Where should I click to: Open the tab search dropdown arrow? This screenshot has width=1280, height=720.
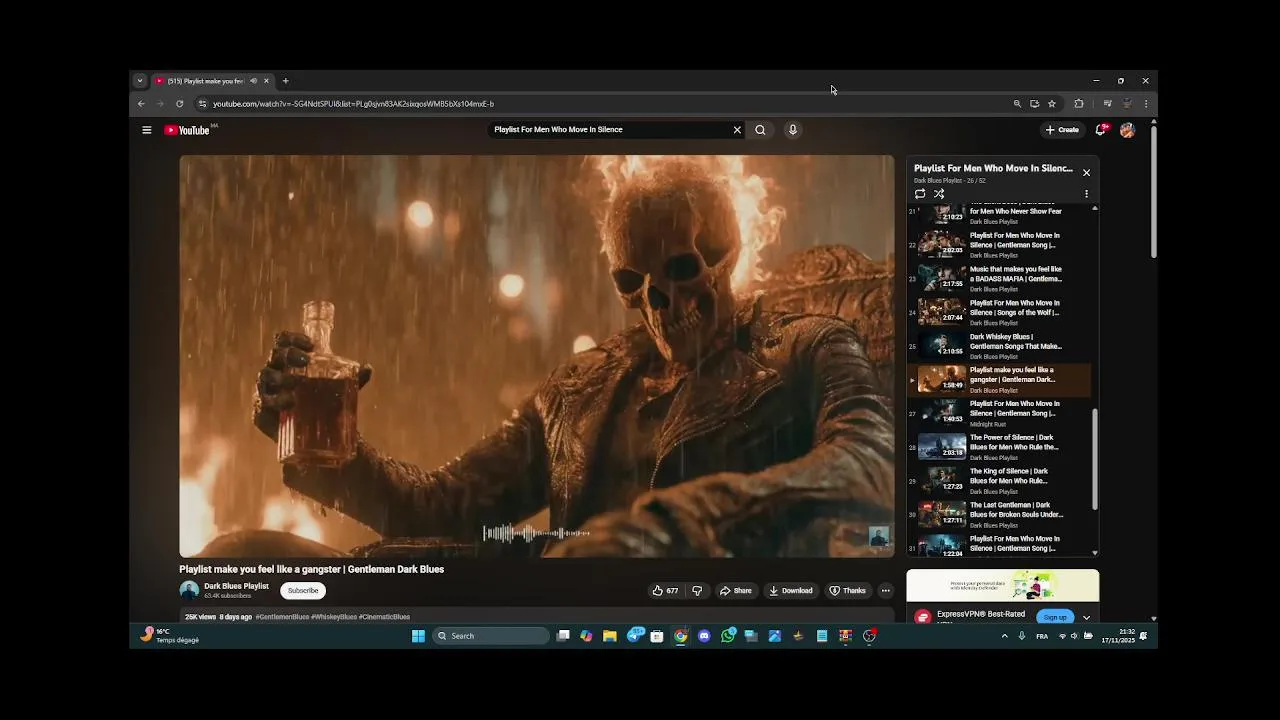pyautogui.click(x=140, y=81)
